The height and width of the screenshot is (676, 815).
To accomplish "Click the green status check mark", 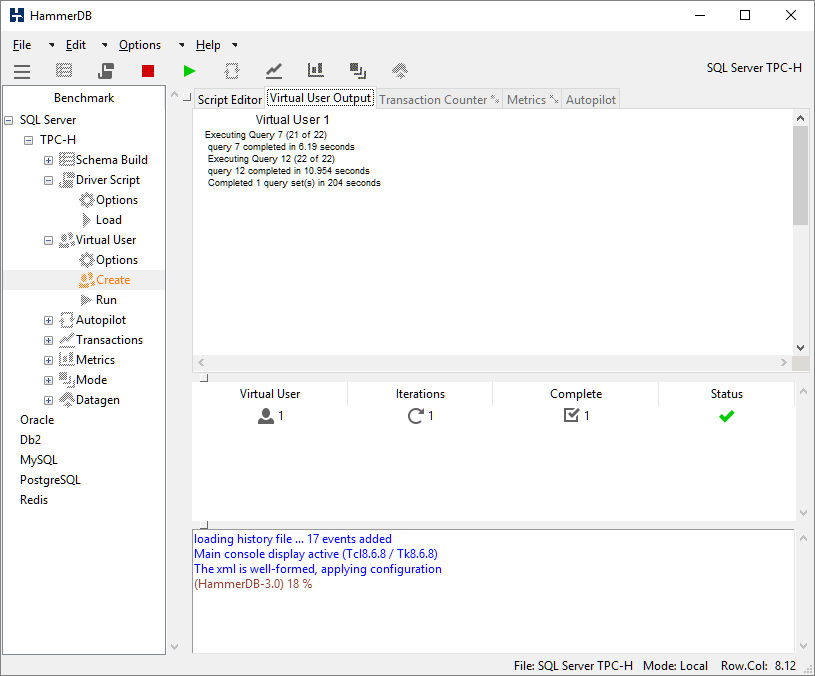I will pyautogui.click(x=727, y=416).
